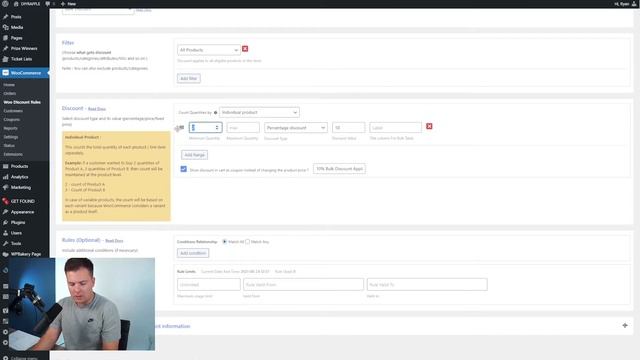Click the user greeting in admin bar
This screenshot has height=360, width=640.
[625, 4]
